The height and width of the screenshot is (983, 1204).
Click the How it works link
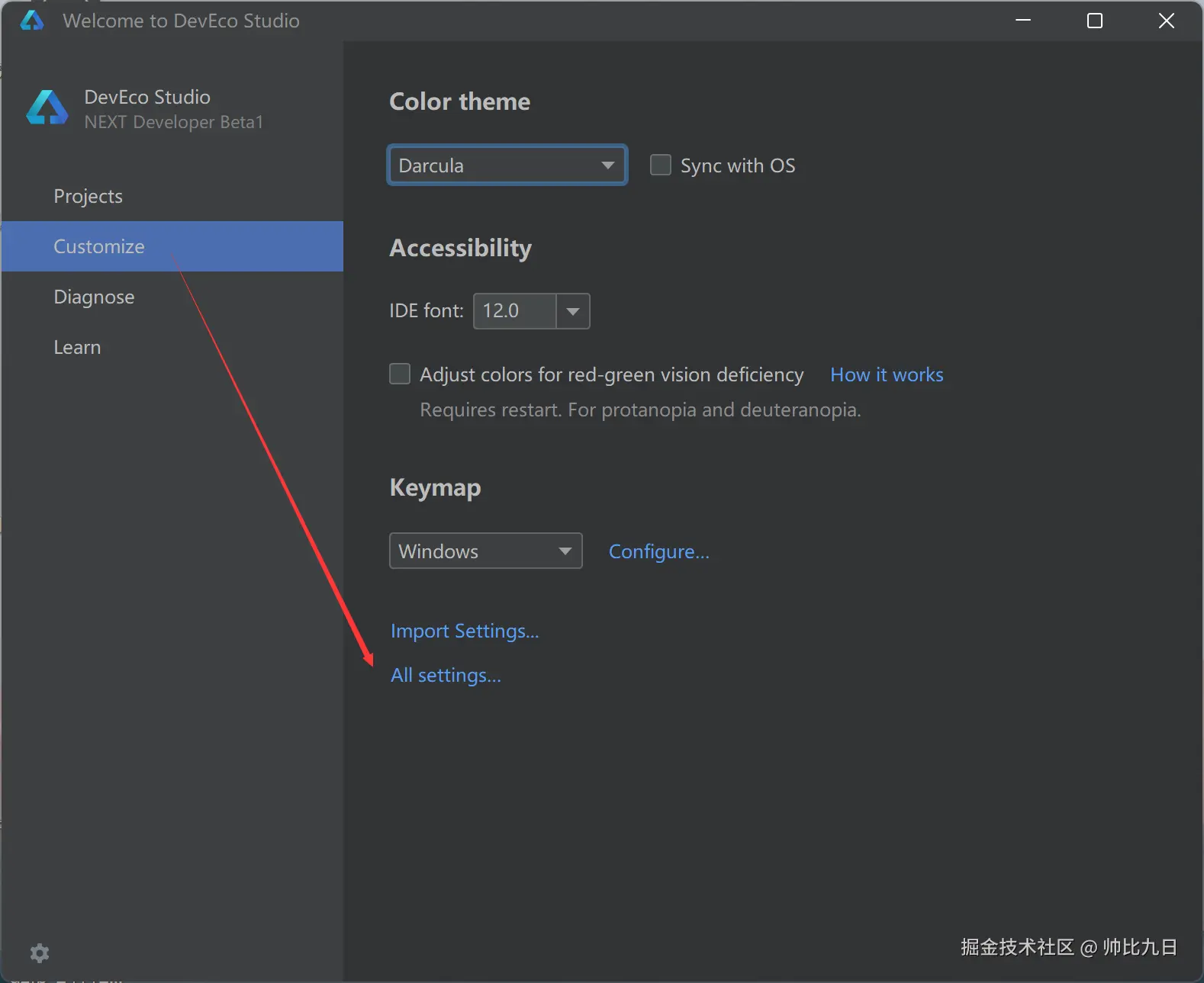(887, 374)
